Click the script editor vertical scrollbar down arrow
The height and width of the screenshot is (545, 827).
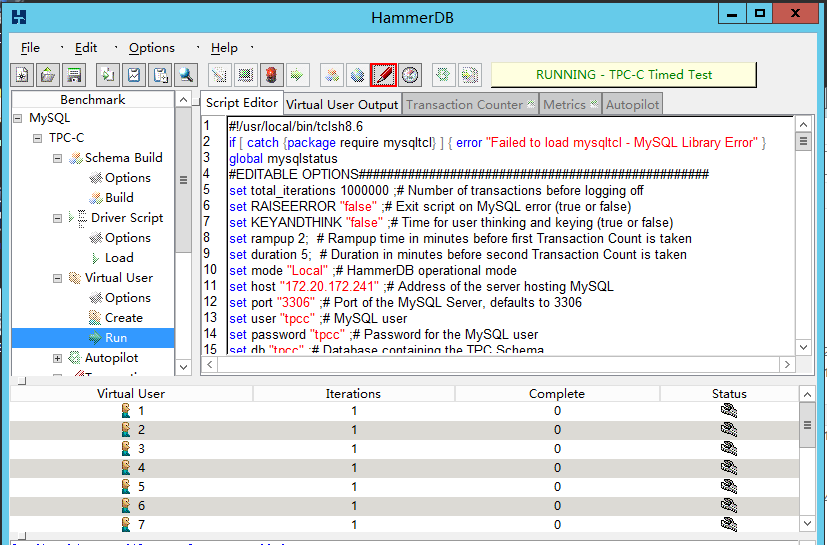pyautogui.click(x=803, y=347)
